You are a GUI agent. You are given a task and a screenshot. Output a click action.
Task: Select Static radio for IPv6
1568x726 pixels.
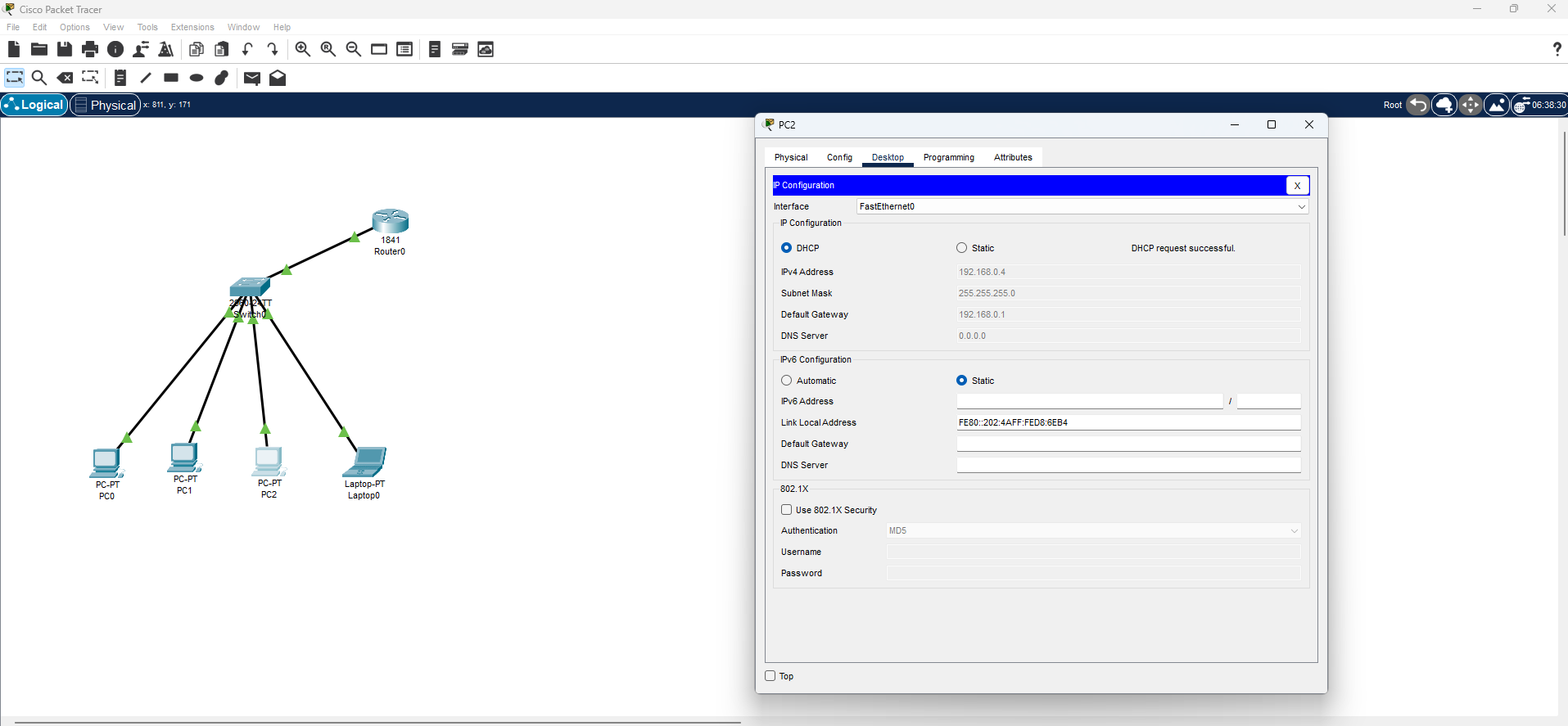point(962,381)
